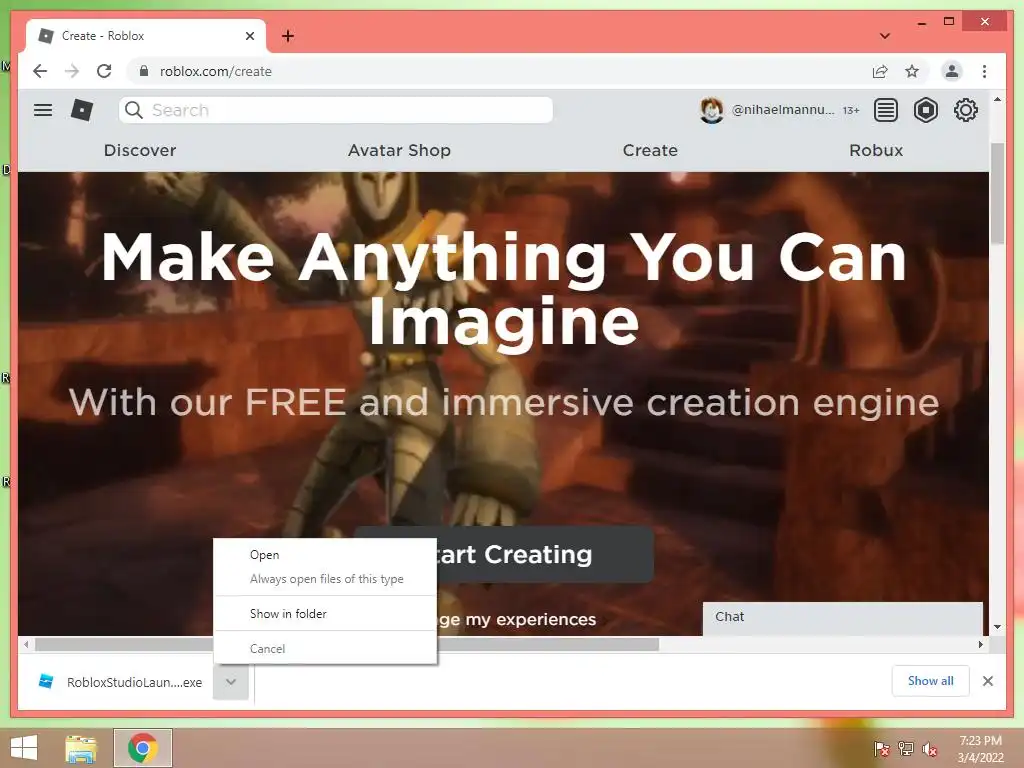
Task: Open a new browser tab
Action: (x=287, y=36)
